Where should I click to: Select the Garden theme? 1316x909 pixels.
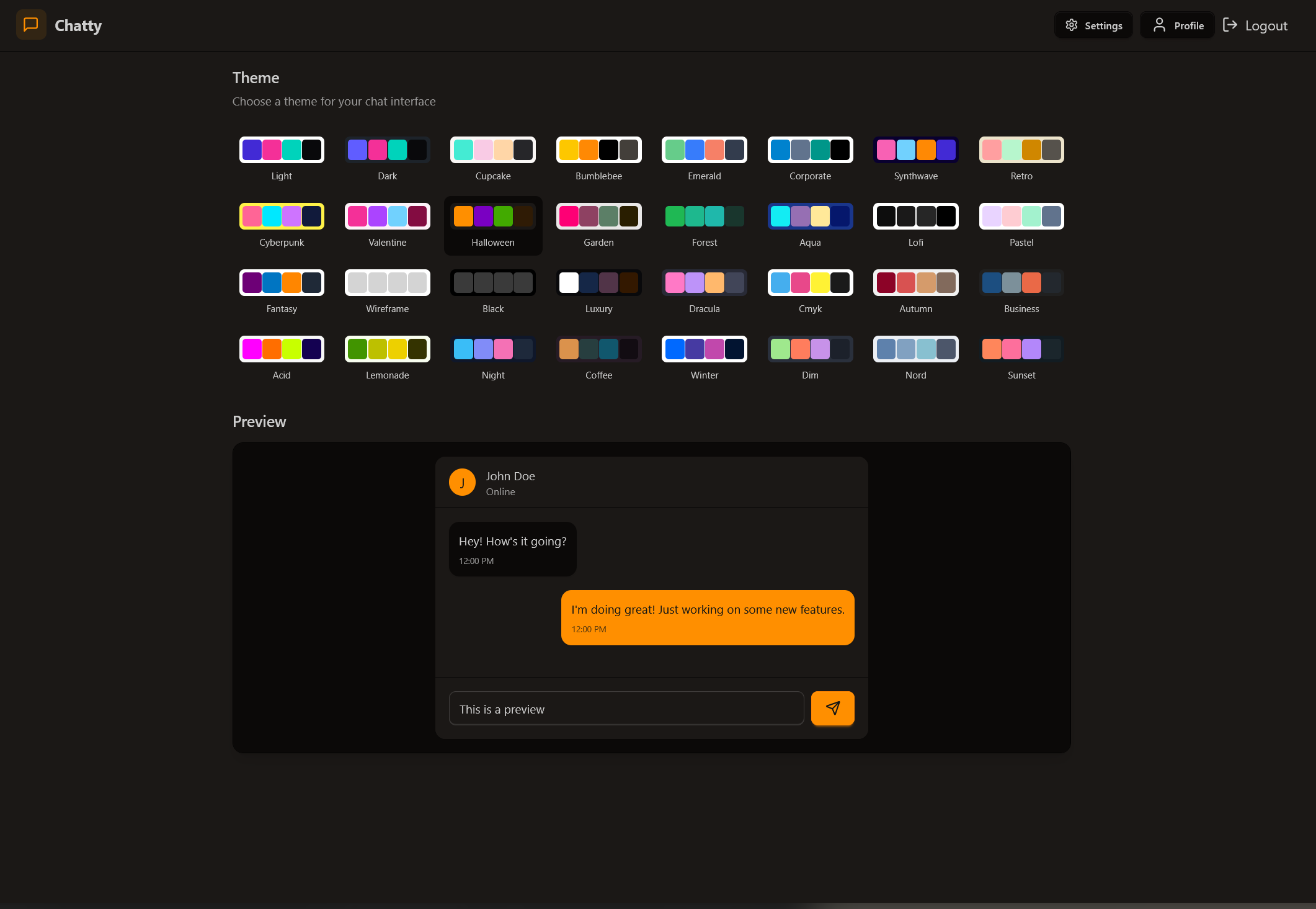[599, 225]
